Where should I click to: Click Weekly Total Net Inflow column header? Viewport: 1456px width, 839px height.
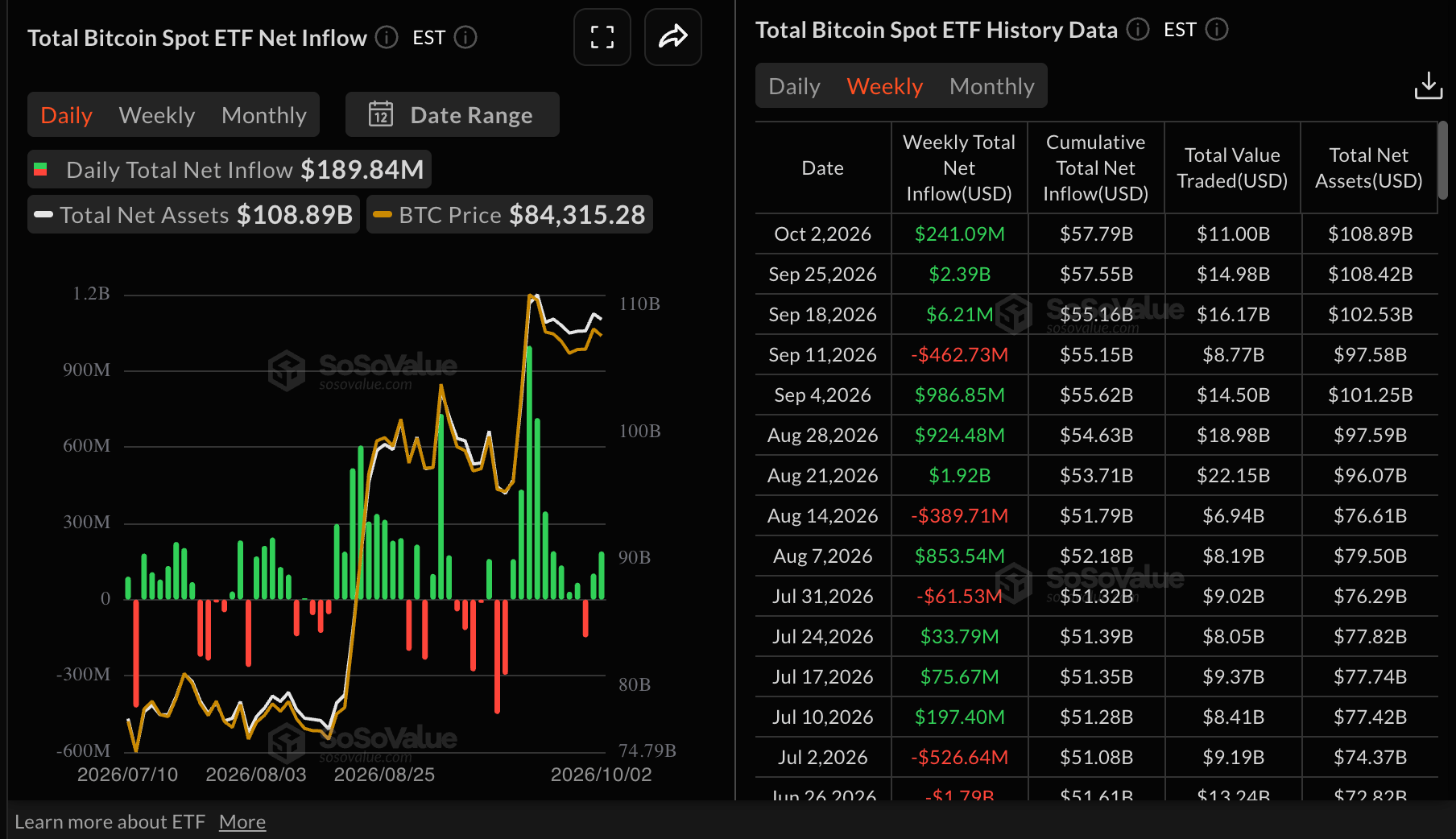pos(959,167)
